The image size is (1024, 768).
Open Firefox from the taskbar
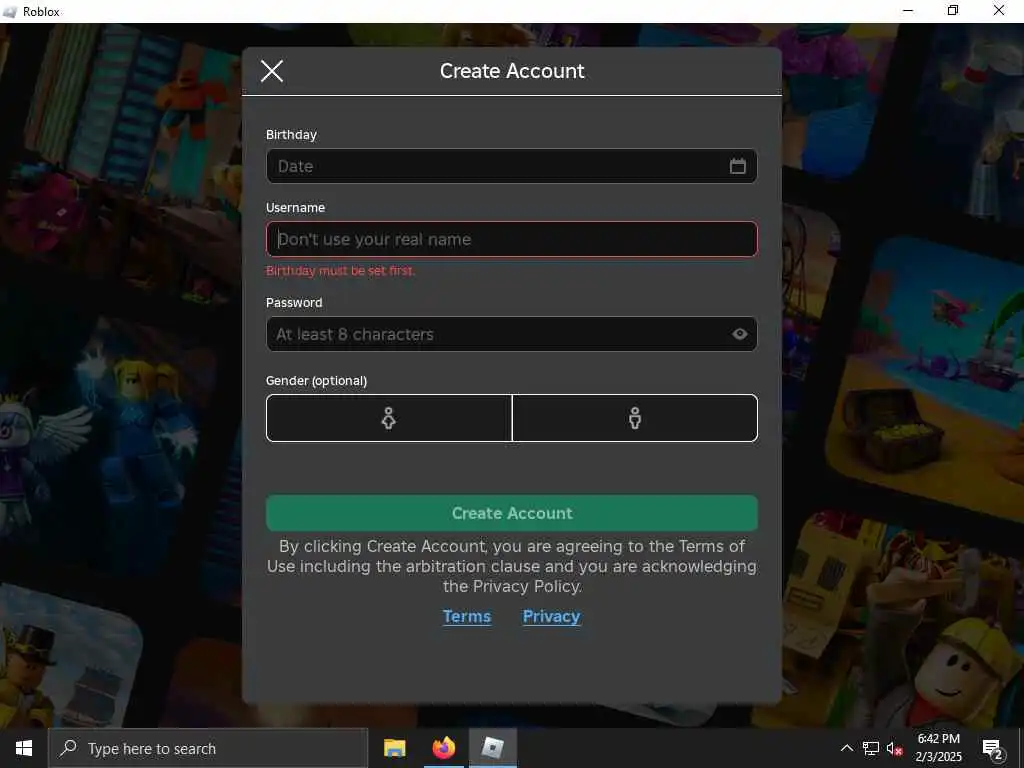(x=443, y=748)
